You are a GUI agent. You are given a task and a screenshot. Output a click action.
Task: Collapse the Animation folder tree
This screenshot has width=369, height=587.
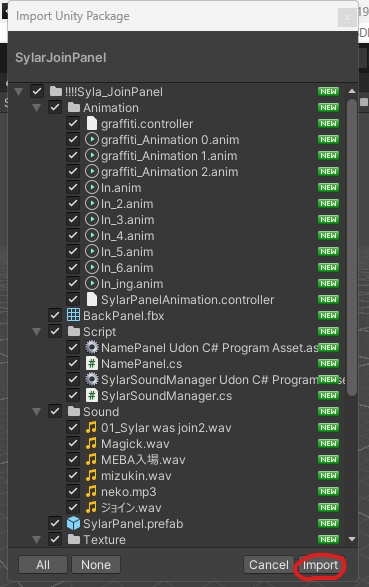coord(37,108)
